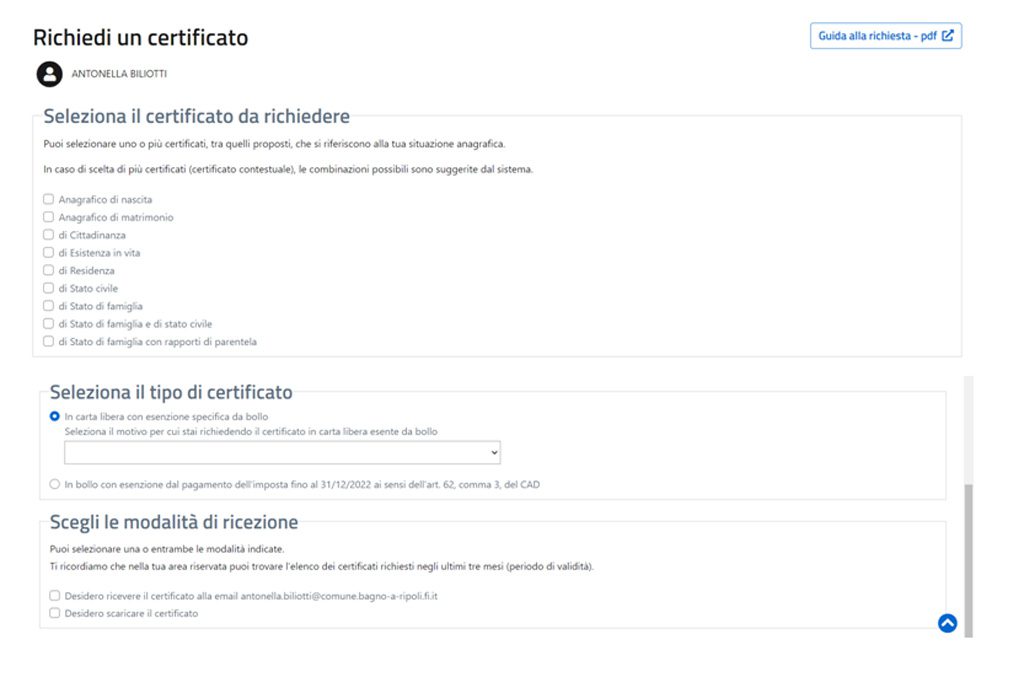Check the Anagrafico di nascita certificate

[48, 199]
